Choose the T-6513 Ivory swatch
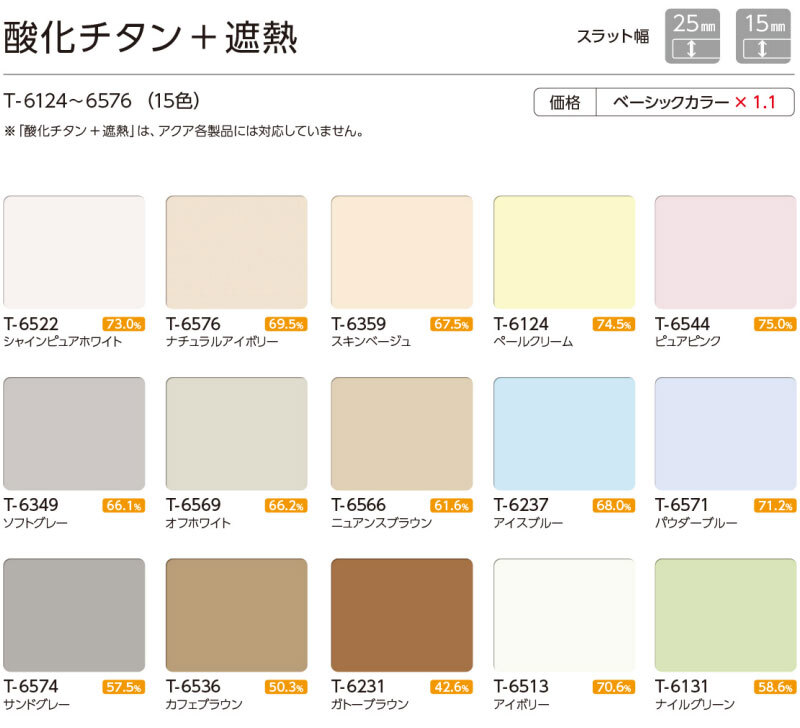 point(564,615)
